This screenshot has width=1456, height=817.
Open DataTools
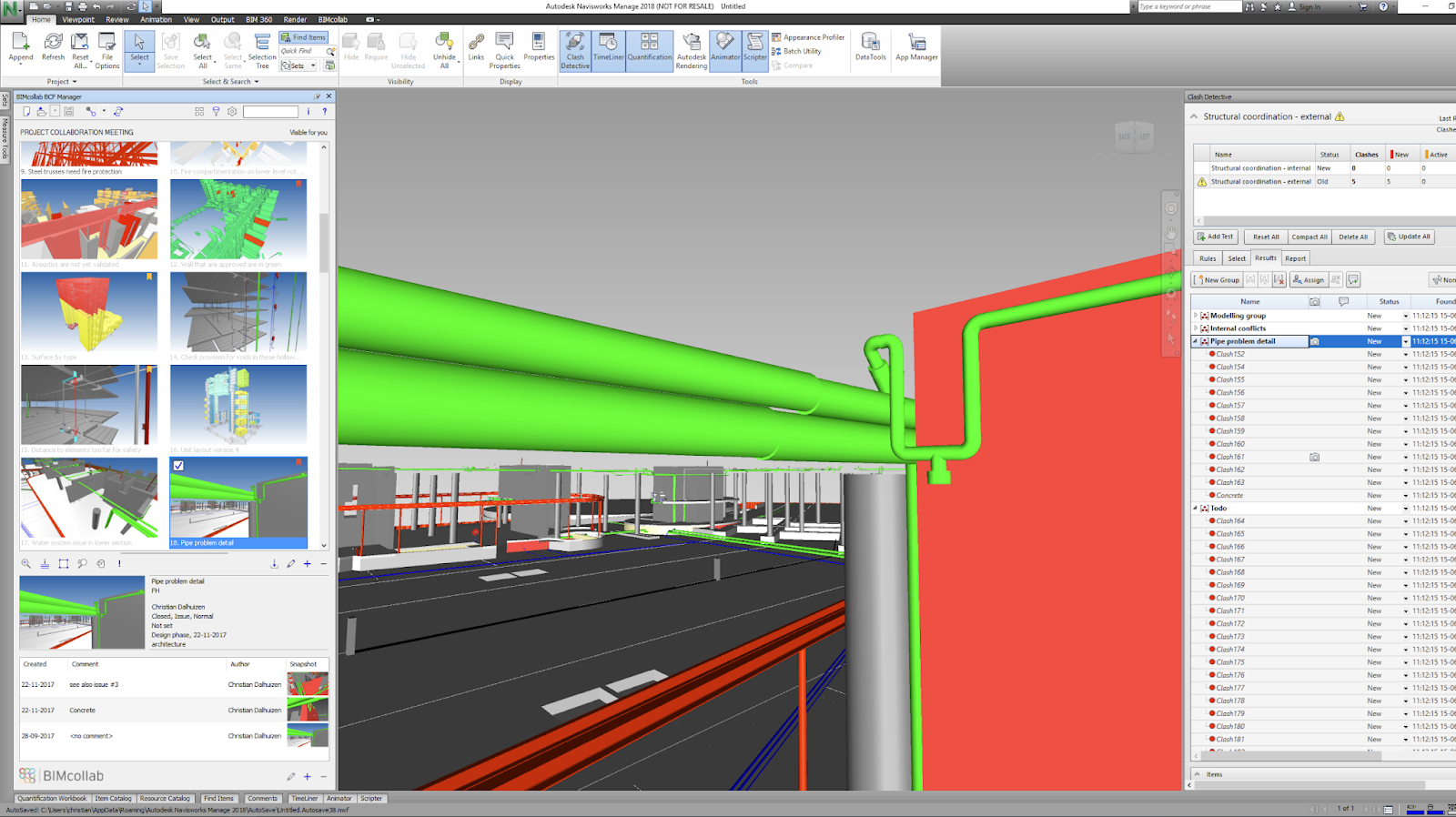point(870,48)
